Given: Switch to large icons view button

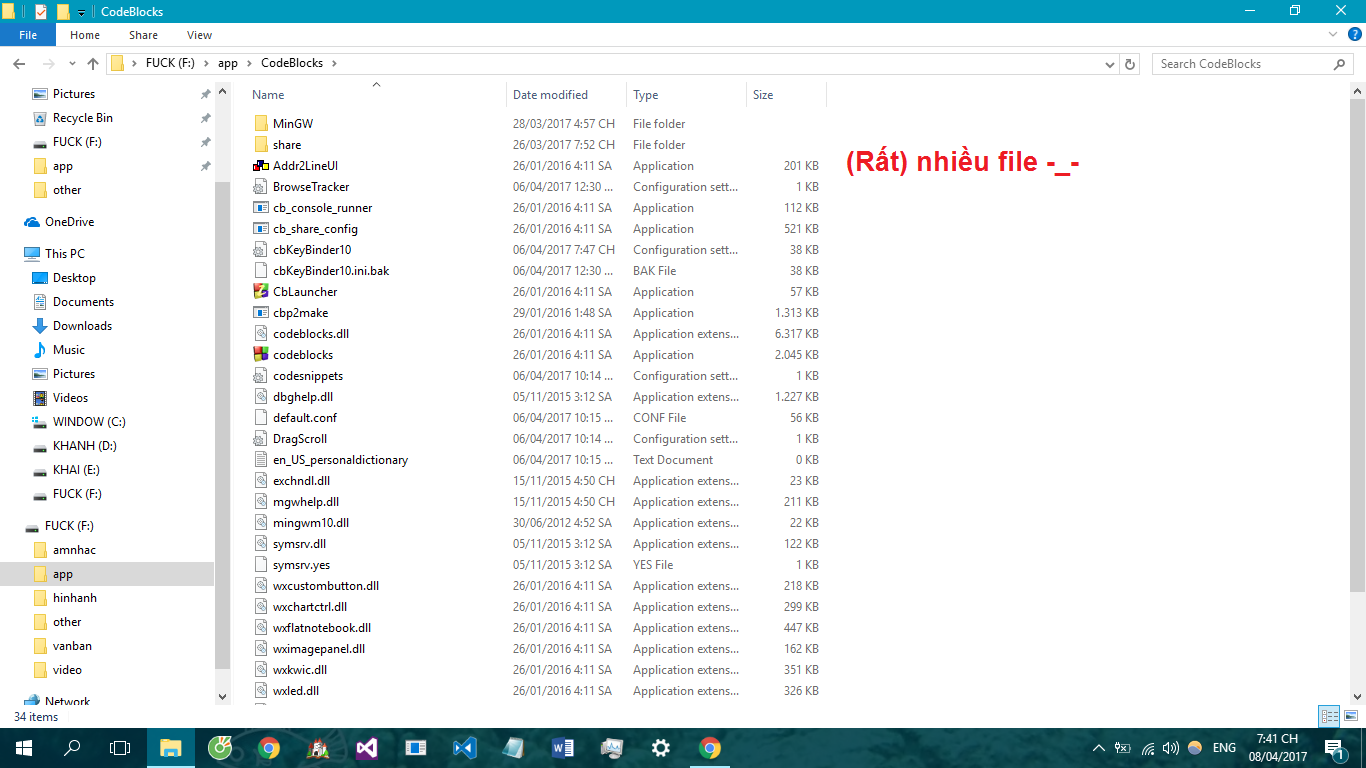Looking at the screenshot, I should [1351, 716].
